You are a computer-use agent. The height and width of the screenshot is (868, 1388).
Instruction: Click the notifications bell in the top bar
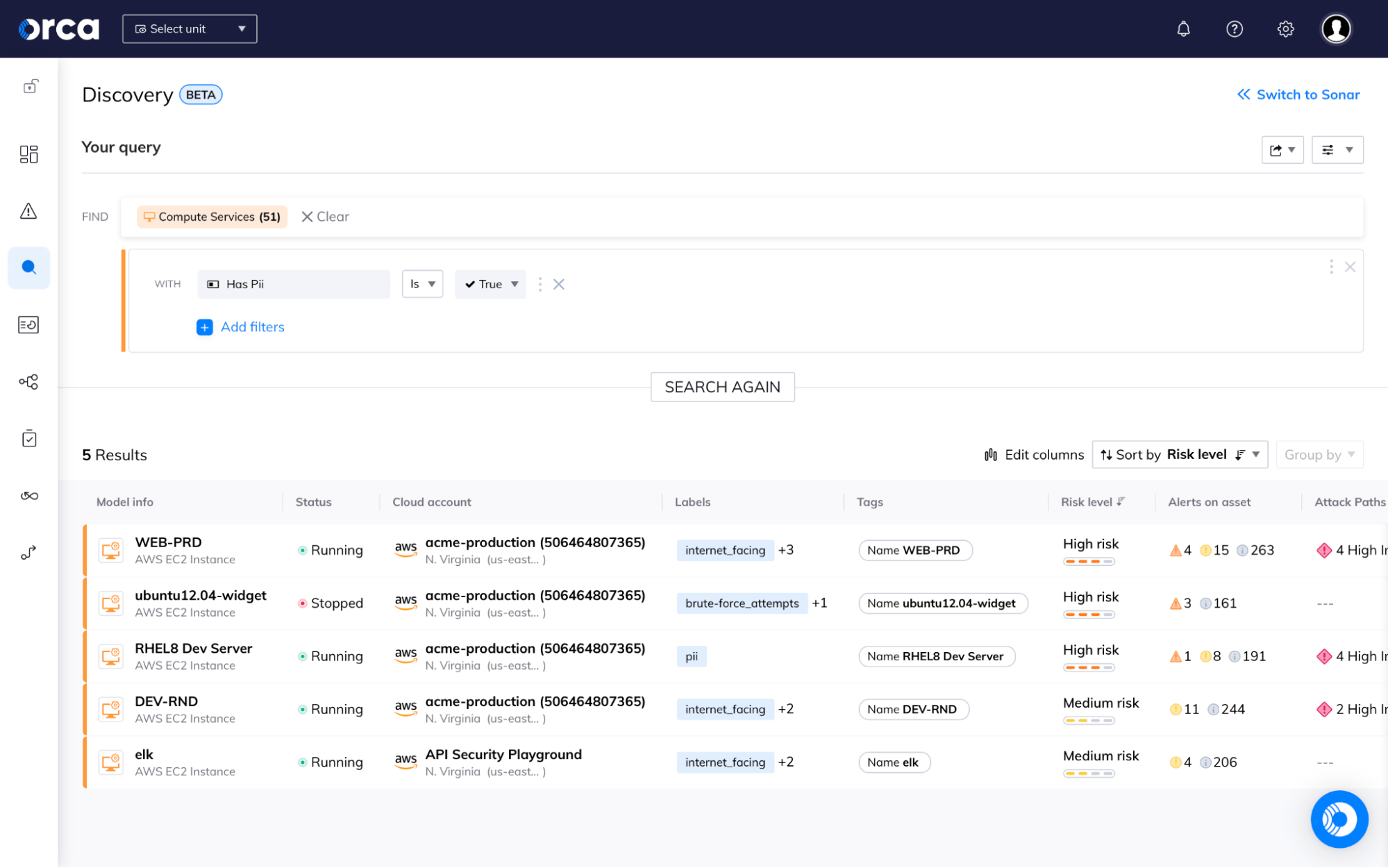[1183, 28]
